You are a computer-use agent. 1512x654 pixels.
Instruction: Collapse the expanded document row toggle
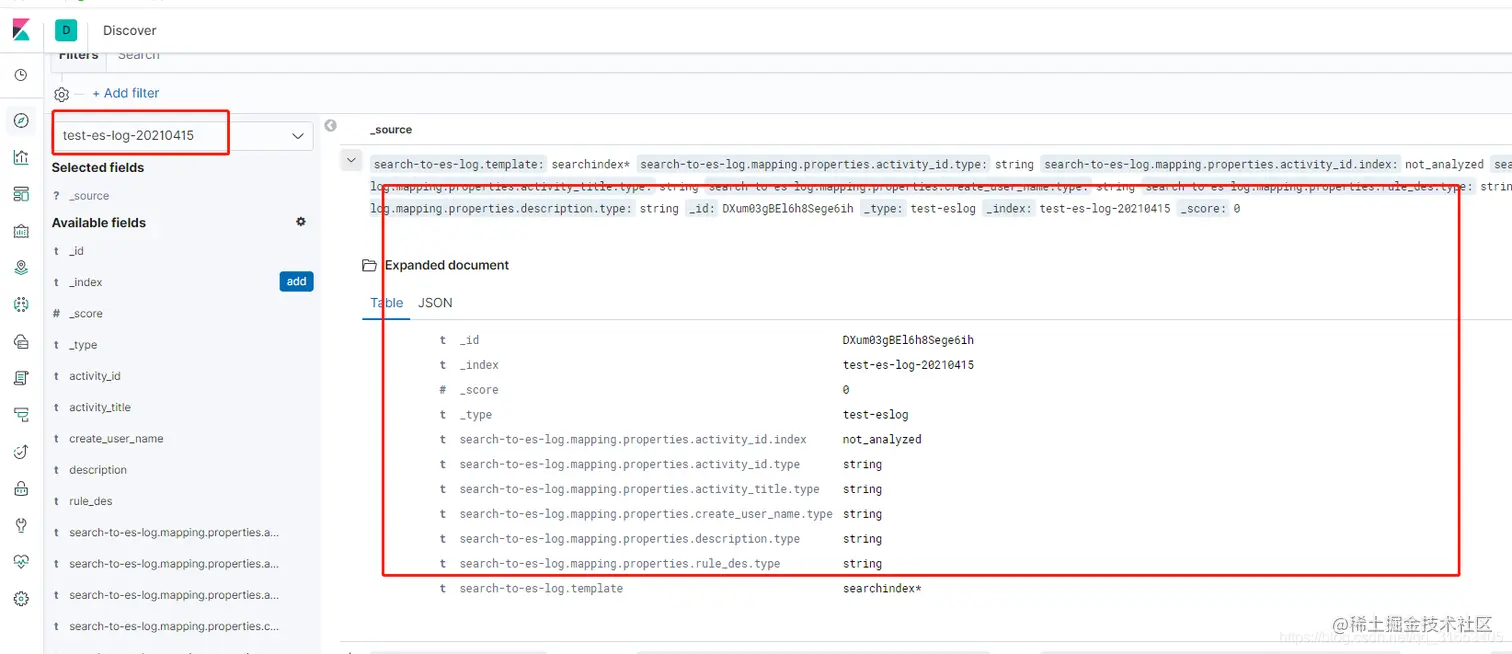[351, 160]
